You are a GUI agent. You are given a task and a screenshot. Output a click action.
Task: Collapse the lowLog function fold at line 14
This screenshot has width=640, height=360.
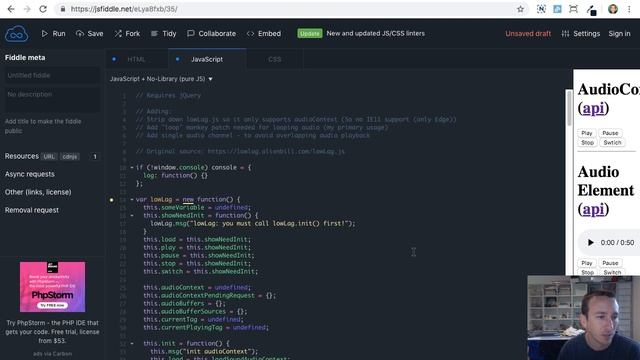(132, 200)
